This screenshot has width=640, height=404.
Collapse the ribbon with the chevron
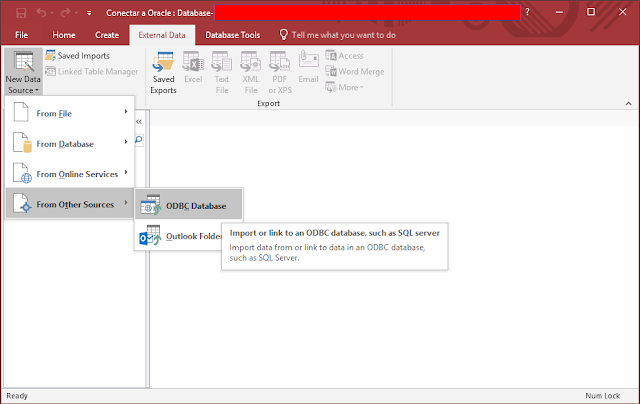pyautogui.click(x=628, y=104)
